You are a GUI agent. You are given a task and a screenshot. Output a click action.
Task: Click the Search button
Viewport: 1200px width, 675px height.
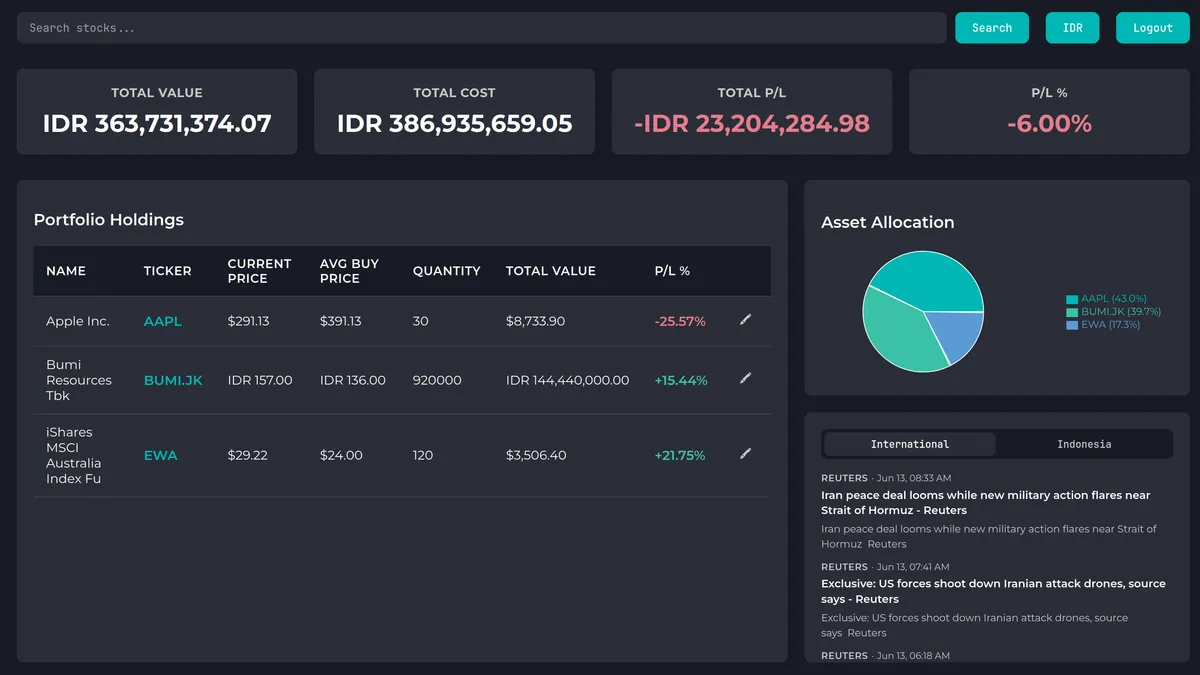coord(992,28)
